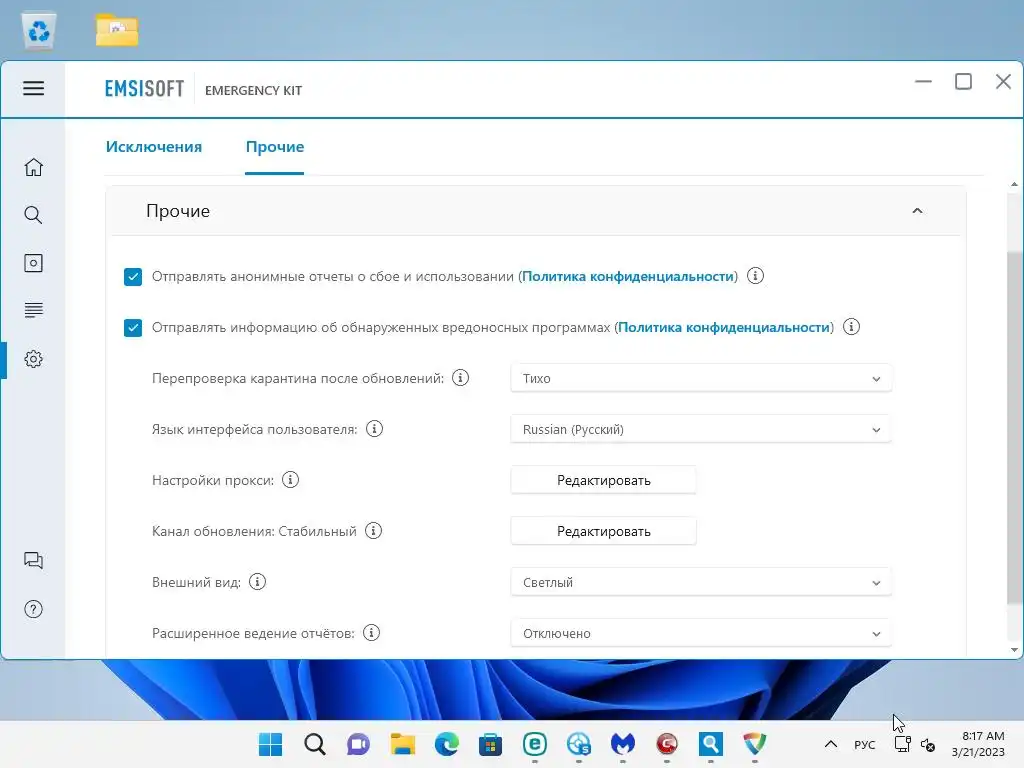The width and height of the screenshot is (1024, 768).
Task: Open File Explorer from taskbar
Action: [403, 744]
